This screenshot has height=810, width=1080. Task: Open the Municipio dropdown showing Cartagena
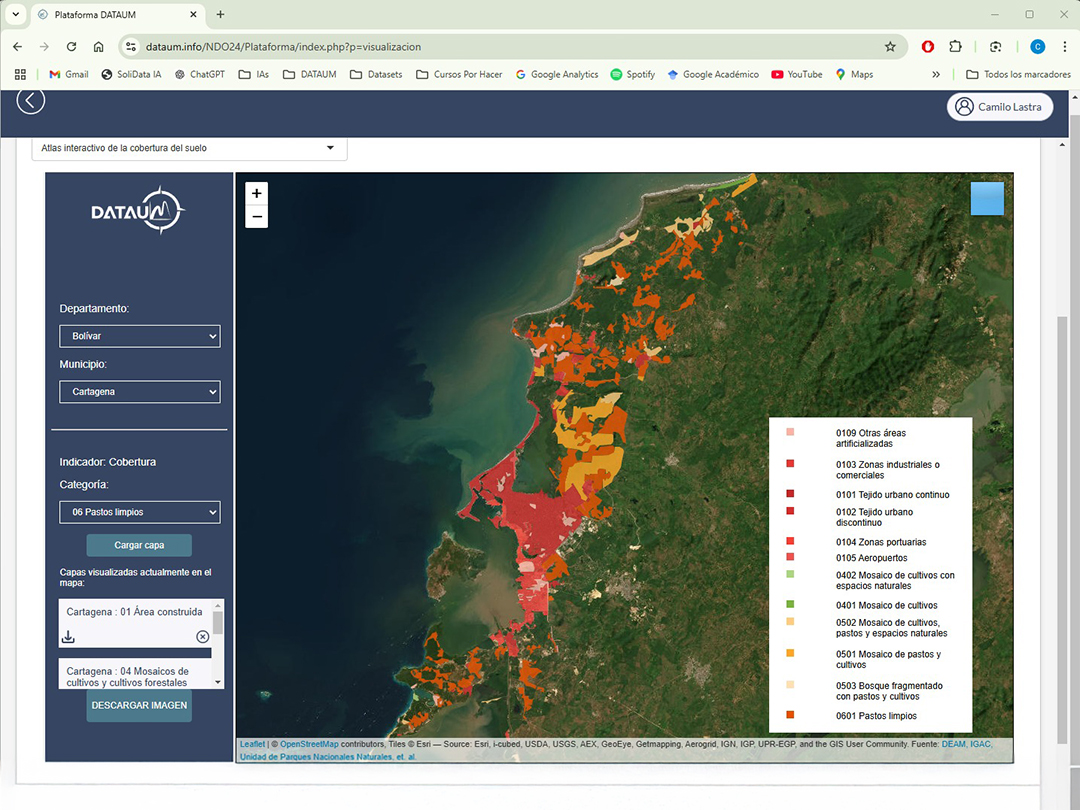(139, 391)
